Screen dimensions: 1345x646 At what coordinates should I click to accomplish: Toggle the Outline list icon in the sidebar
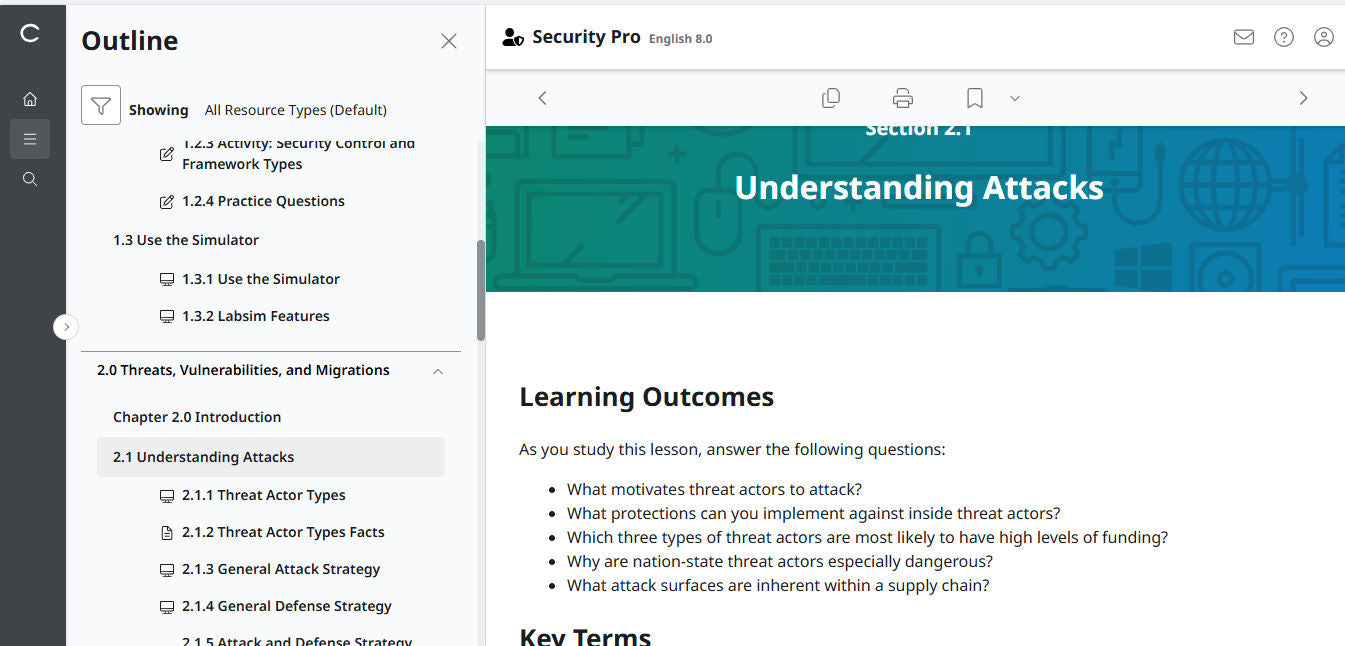[30, 138]
